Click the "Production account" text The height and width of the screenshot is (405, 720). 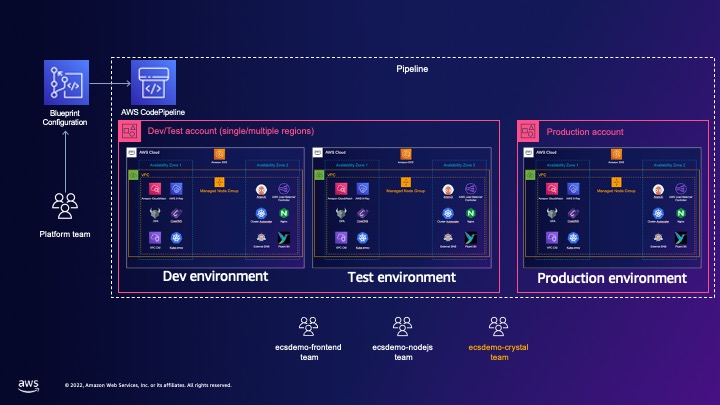point(585,132)
